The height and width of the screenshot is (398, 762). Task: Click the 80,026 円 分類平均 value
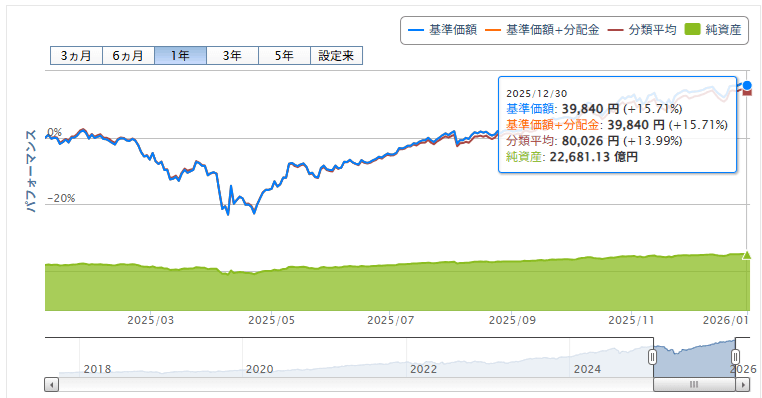(590, 141)
